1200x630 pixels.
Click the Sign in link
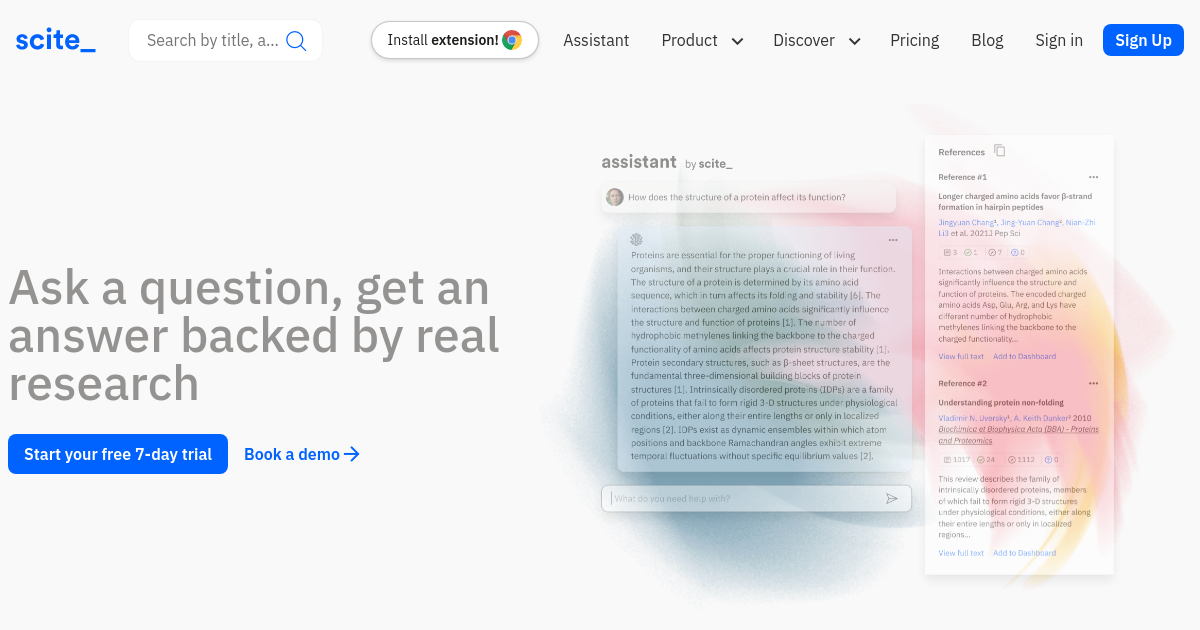click(1059, 40)
